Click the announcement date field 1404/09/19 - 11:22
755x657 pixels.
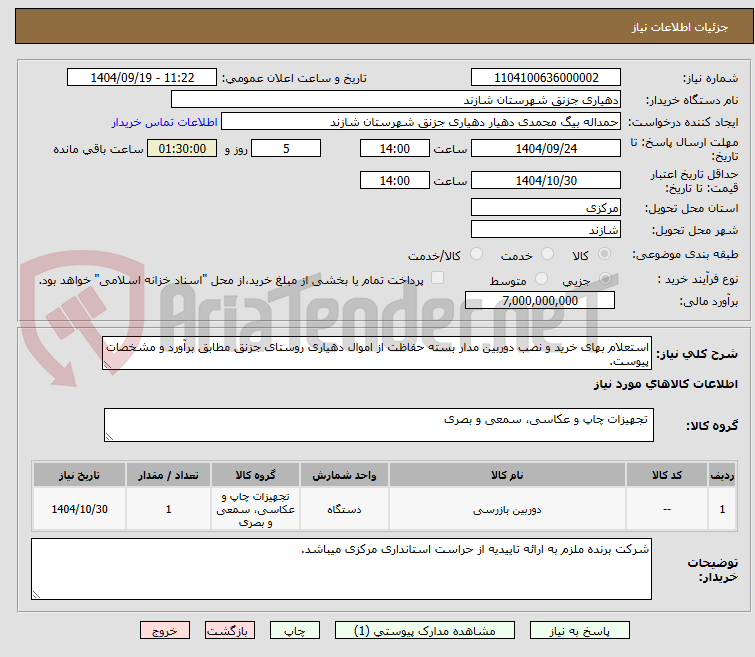pos(142,78)
